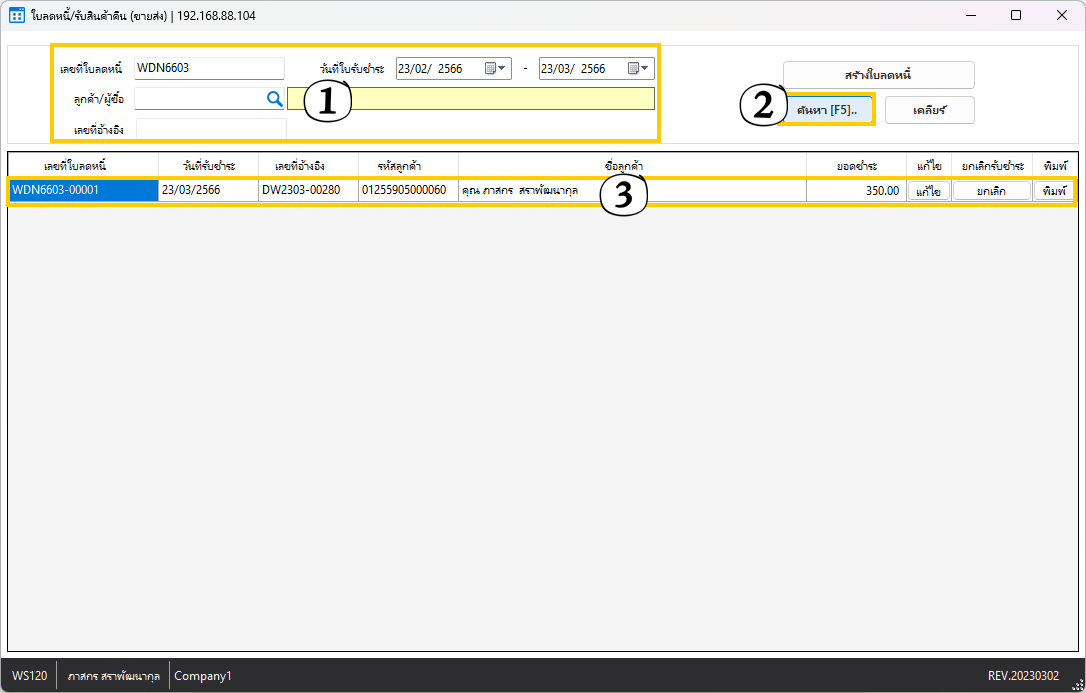Click the ลูกค้า/ผู้ซื้อ code input field
Viewport: 1086px width, 693px height.
[x=198, y=98]
